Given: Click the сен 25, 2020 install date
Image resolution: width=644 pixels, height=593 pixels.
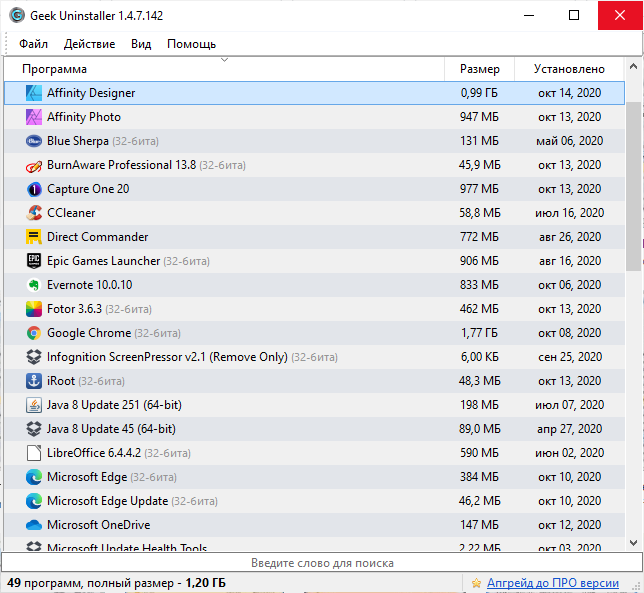Looking at the screenshot, I should (x=569, y=357).
